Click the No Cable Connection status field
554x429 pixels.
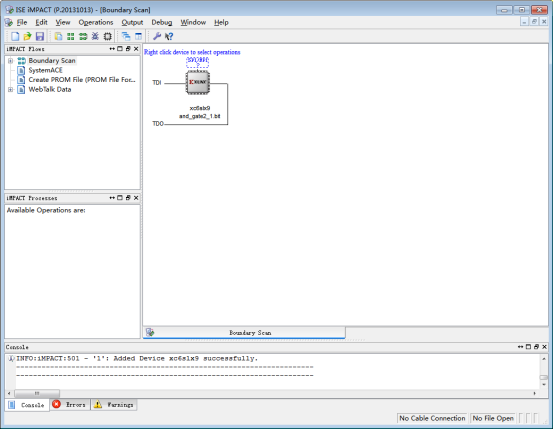click(x=432, y=418)
